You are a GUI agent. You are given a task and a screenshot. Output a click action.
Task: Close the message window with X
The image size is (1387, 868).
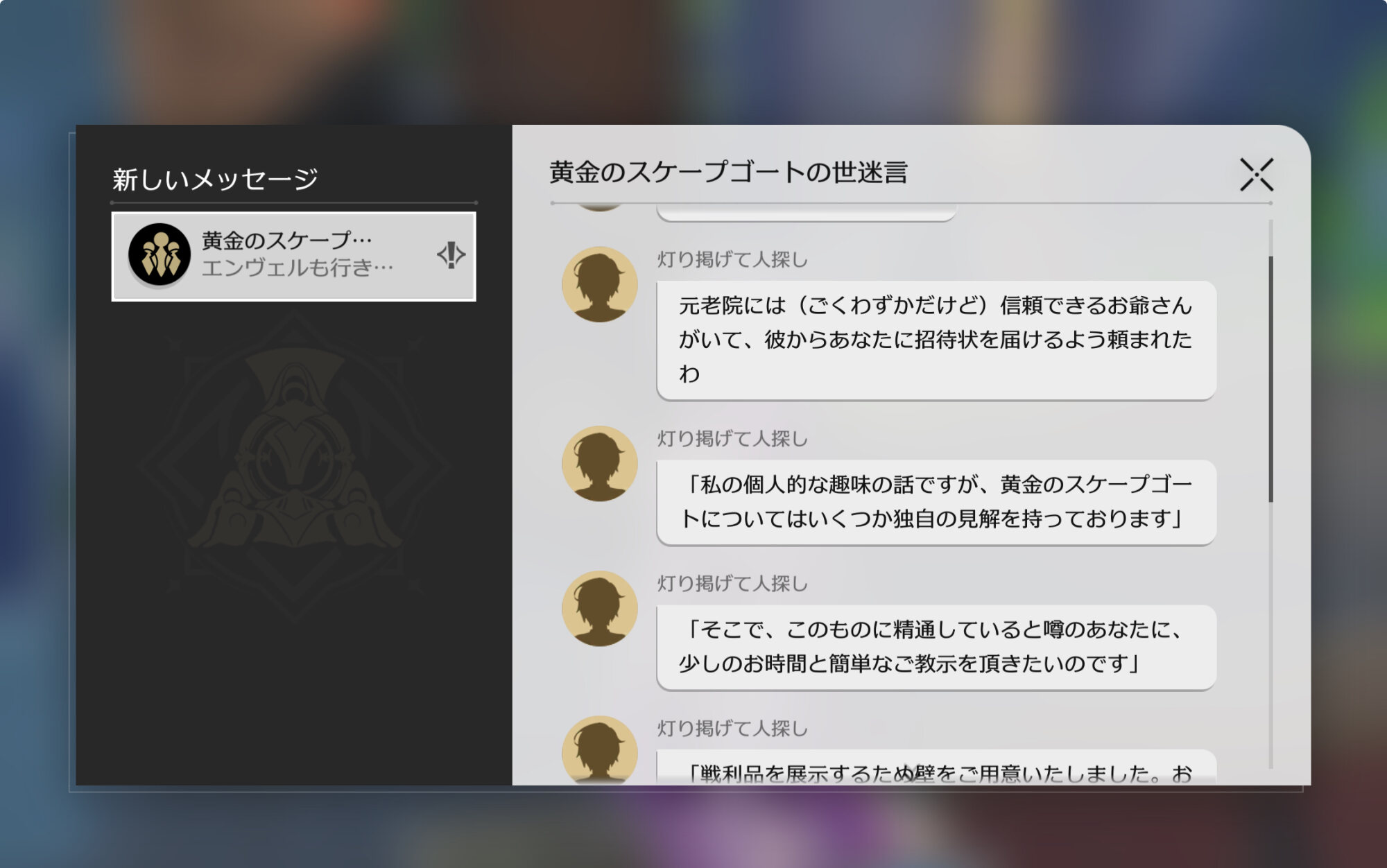point(1256,174)
